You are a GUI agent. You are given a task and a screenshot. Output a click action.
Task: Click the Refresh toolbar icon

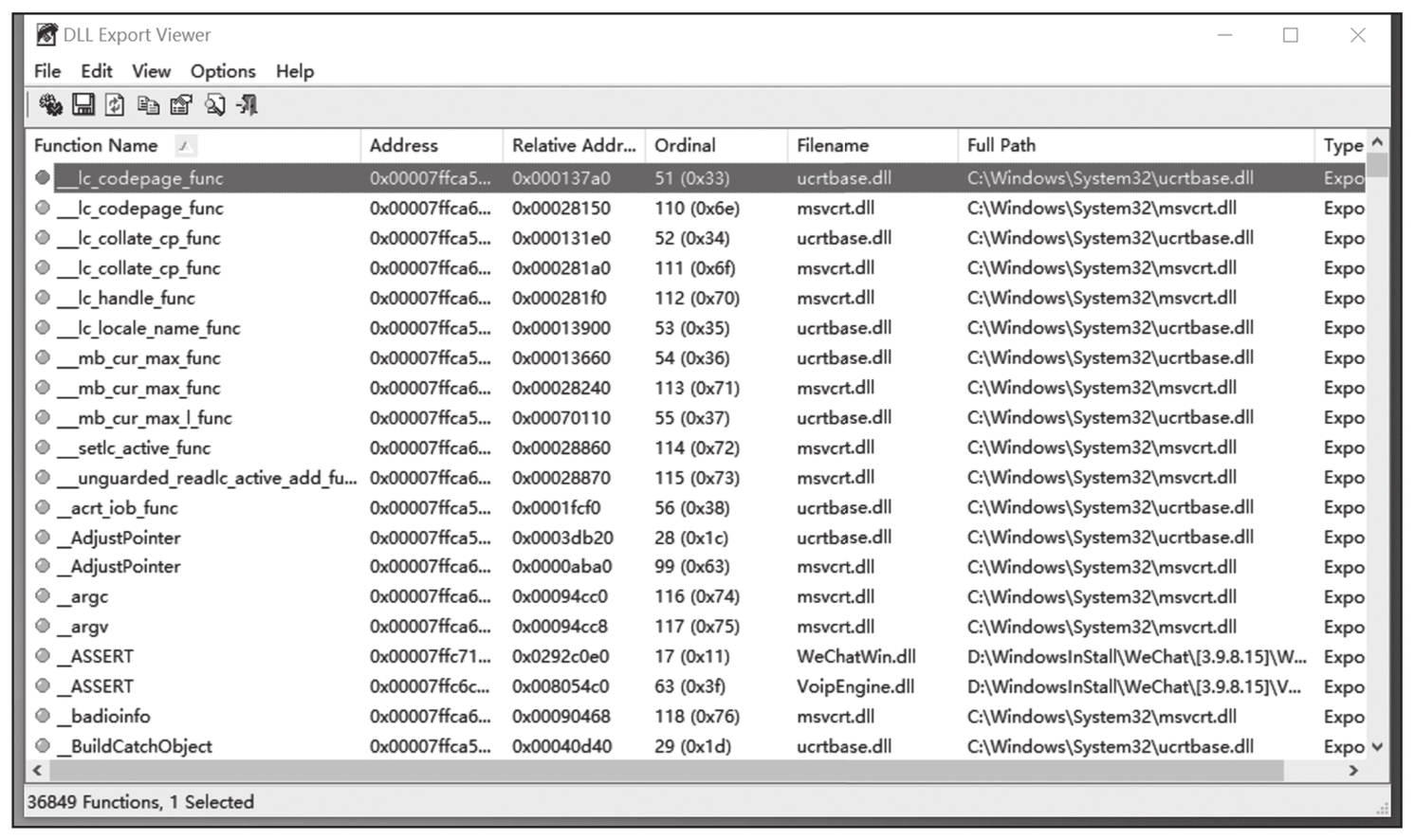tap(115, 105)
